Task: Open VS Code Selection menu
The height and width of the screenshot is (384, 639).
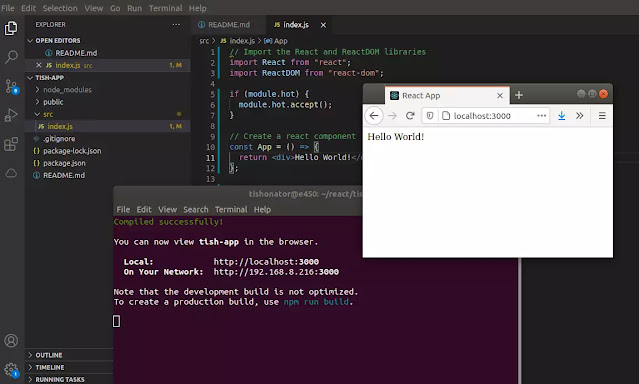Action: click(x=60, y=8)
